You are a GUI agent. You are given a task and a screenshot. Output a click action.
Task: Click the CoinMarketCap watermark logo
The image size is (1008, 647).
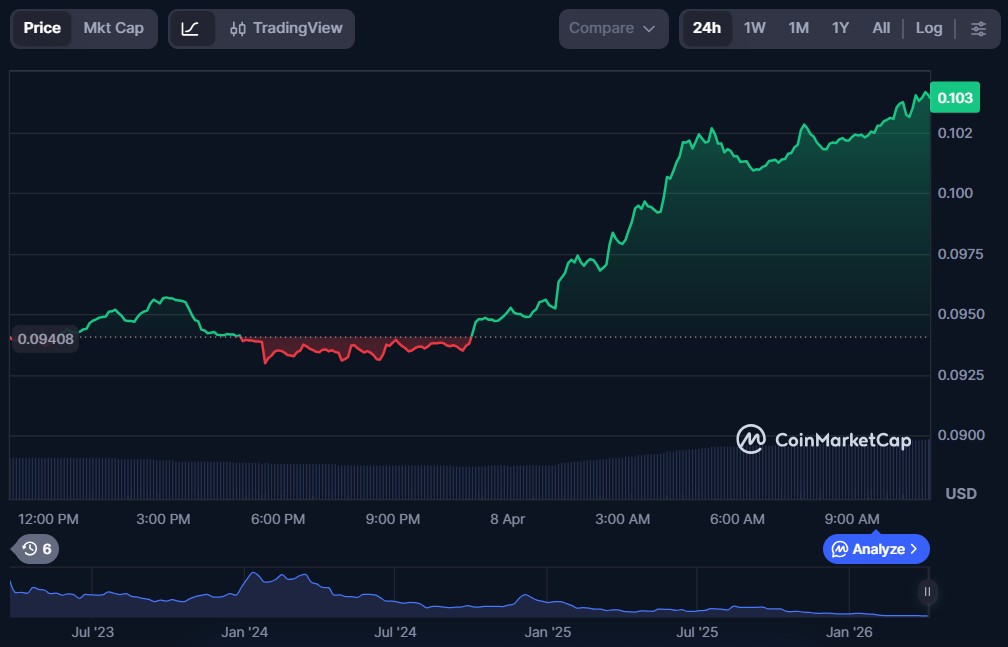[823, 439]
